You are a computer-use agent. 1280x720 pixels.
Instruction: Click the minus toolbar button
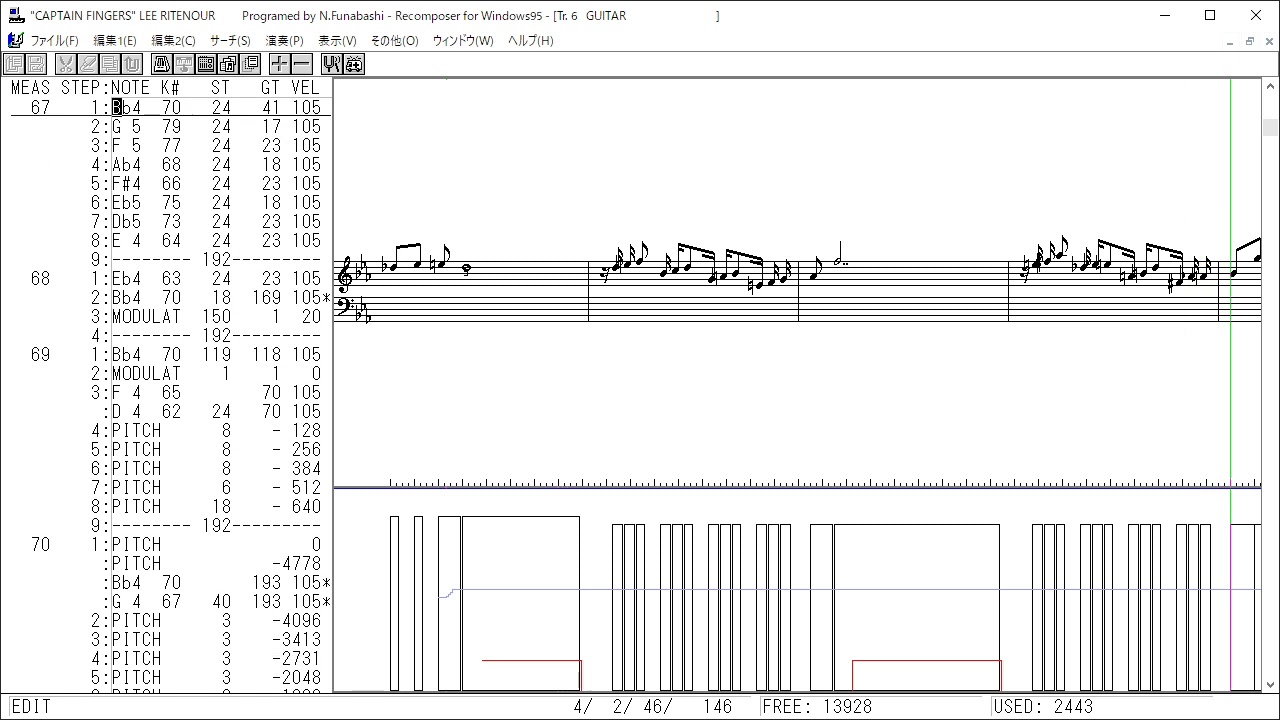302,64
